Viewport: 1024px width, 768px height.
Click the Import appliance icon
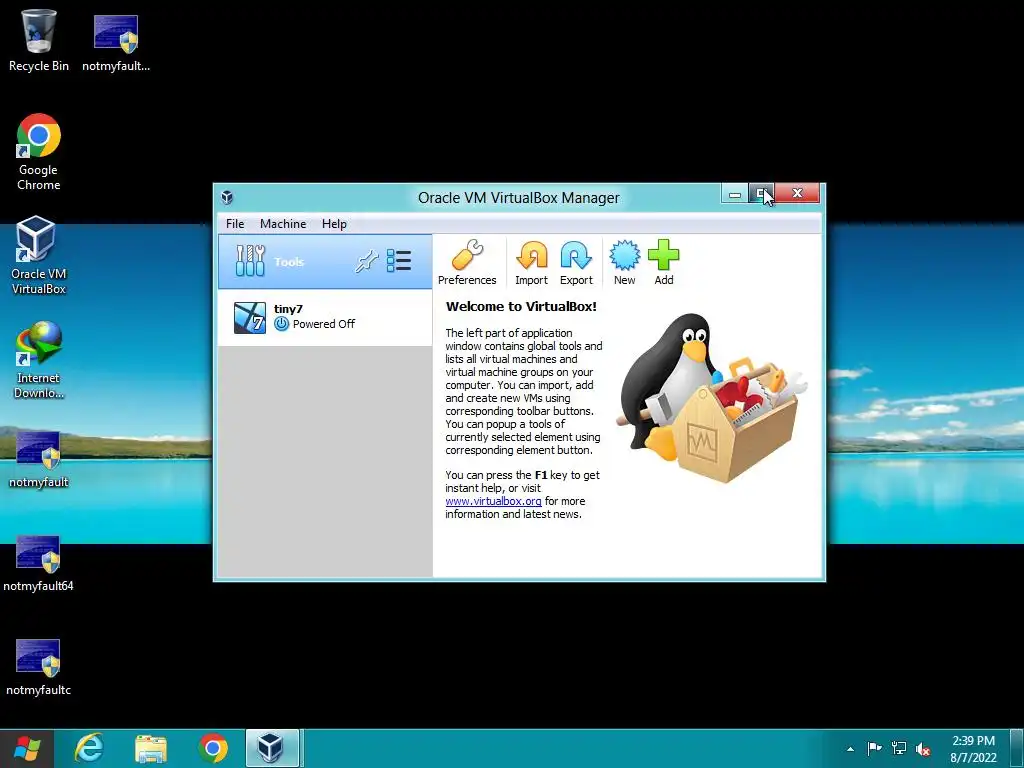(x=532, y=263)
